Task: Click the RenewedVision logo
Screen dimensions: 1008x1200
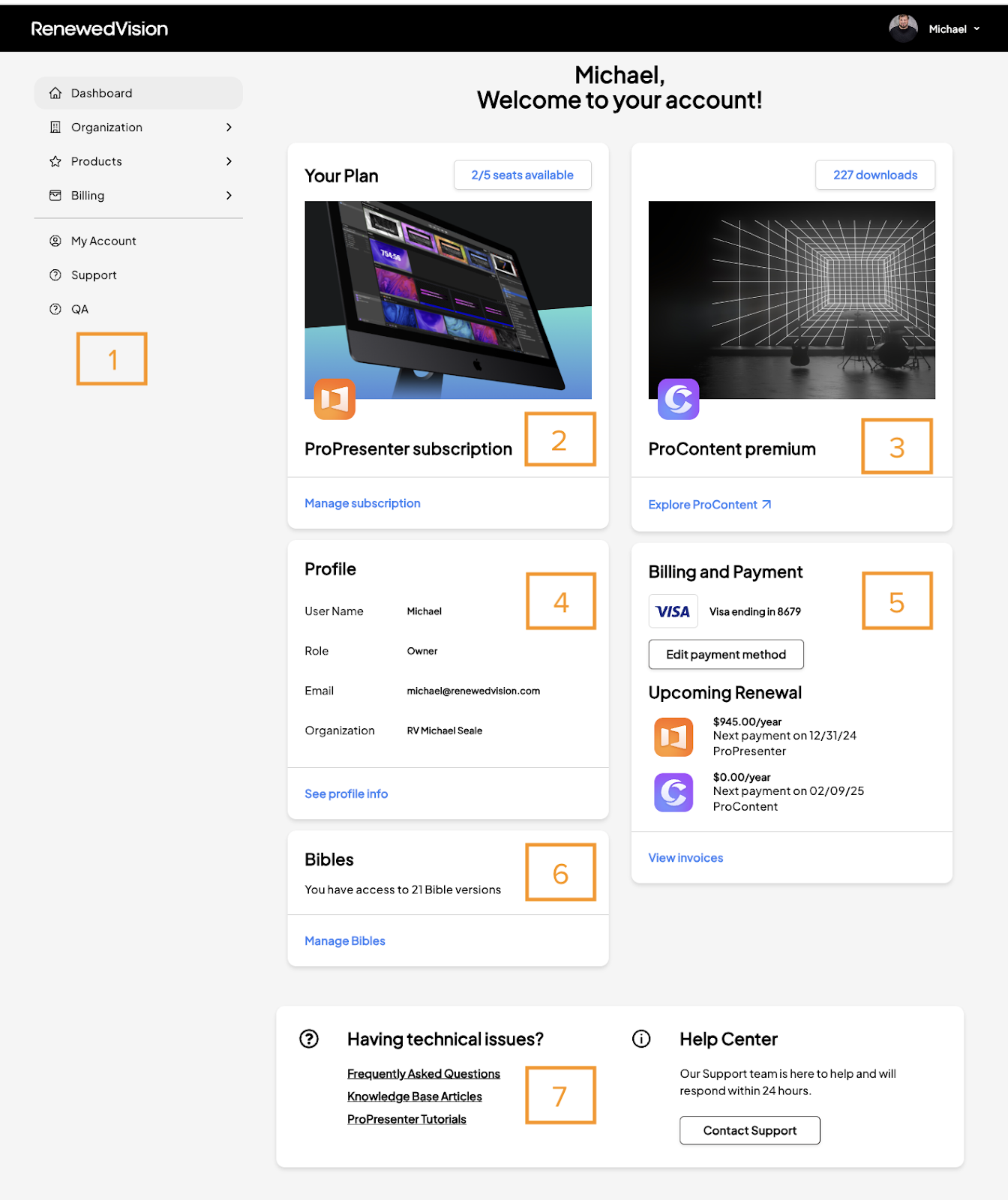Action: click(x=99, y=28)
